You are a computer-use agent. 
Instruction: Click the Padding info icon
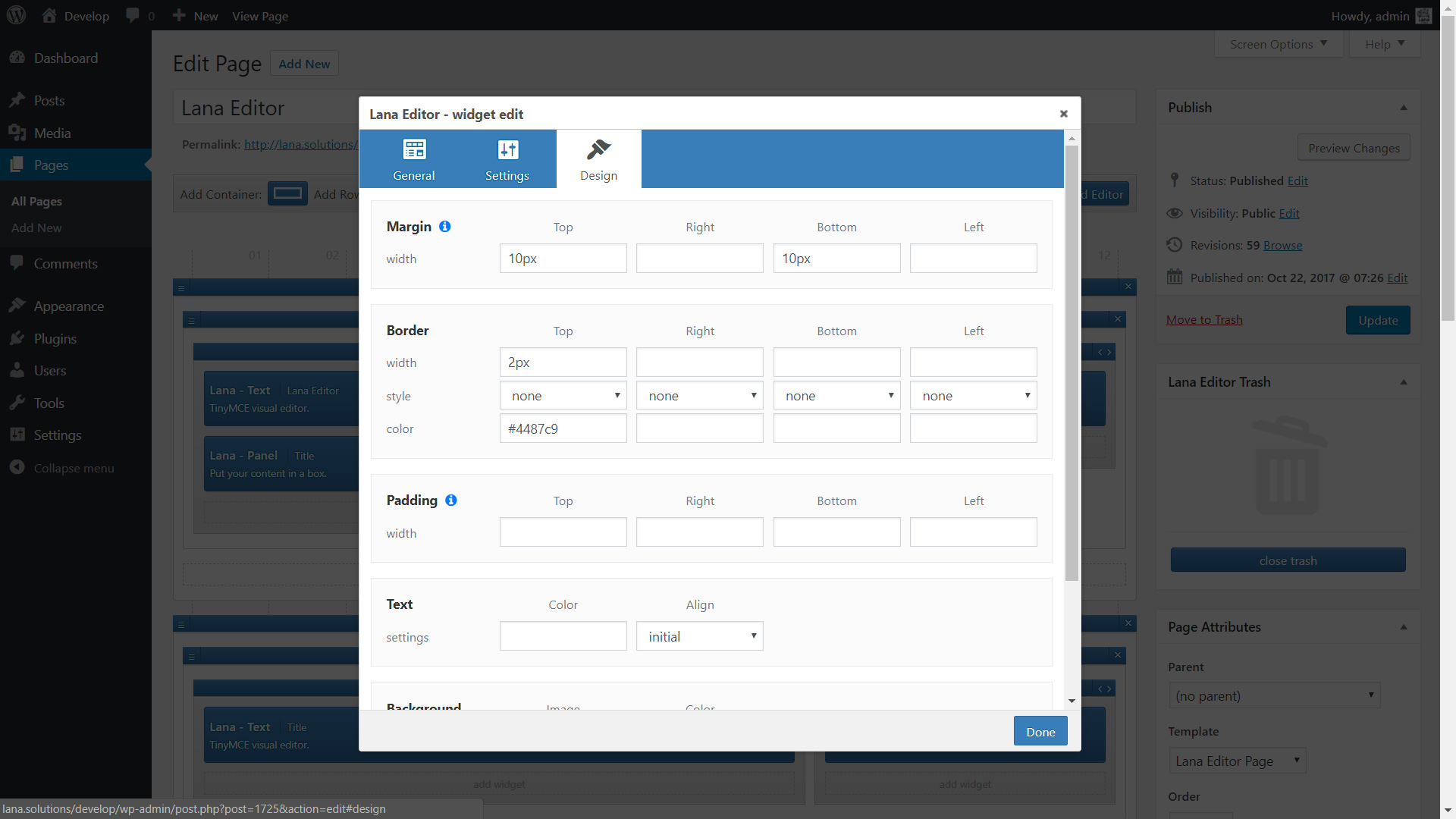(x=451, y=500)
